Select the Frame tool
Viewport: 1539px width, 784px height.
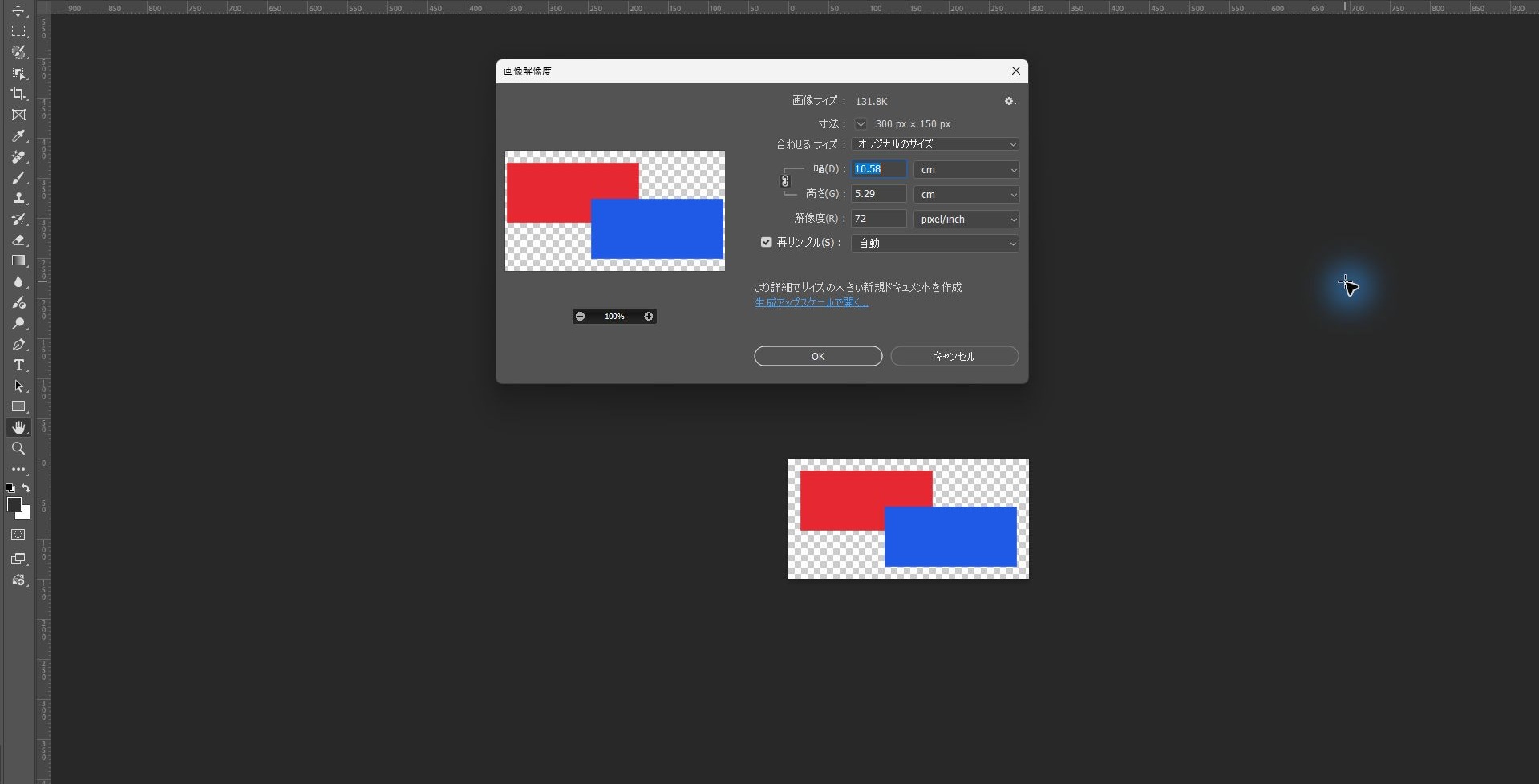[x=18, y=115]
